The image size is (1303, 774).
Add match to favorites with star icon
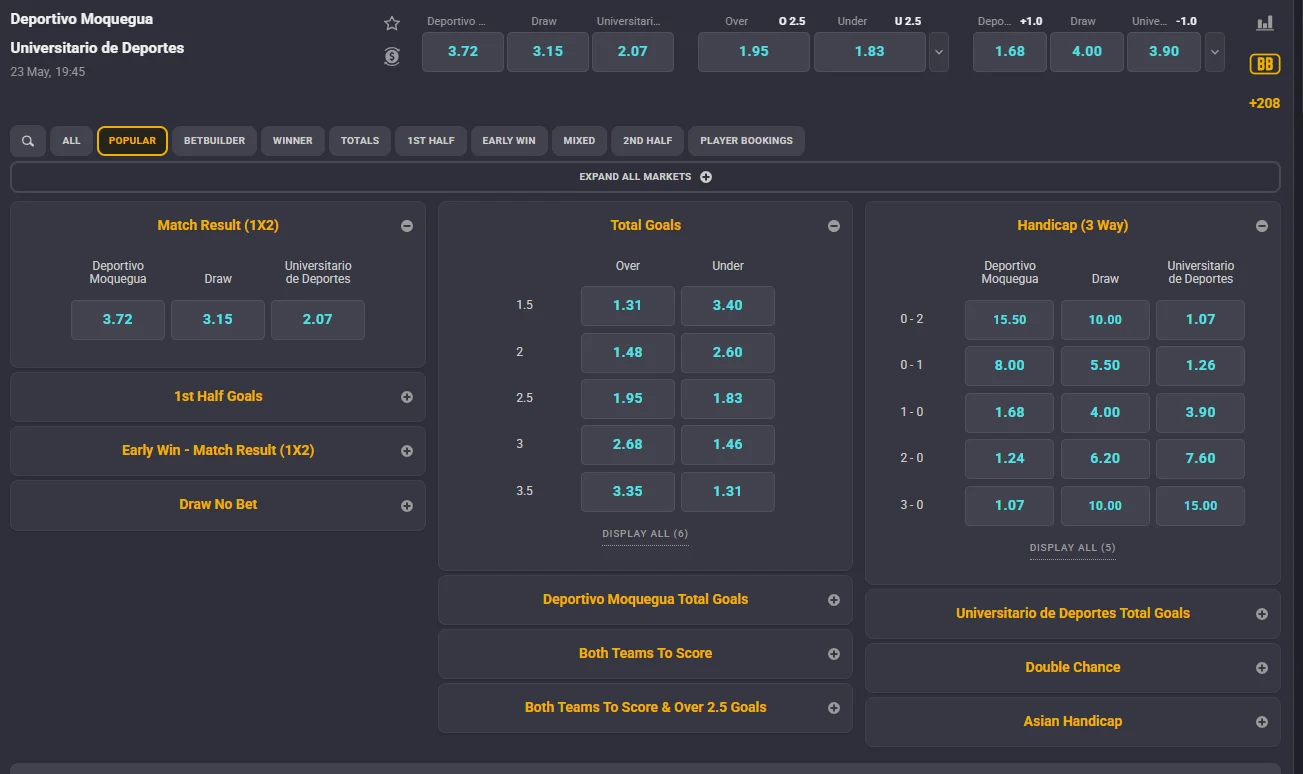click(392, 23)
